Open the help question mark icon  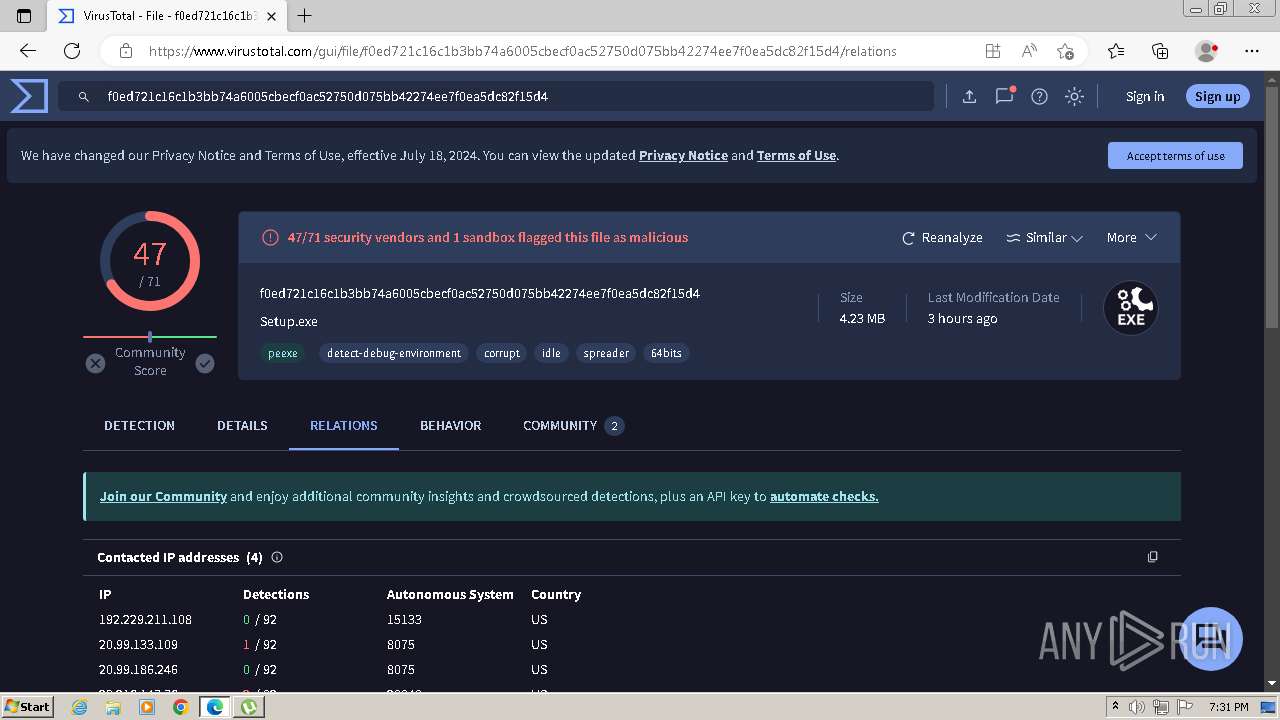tap(1039, 96)
